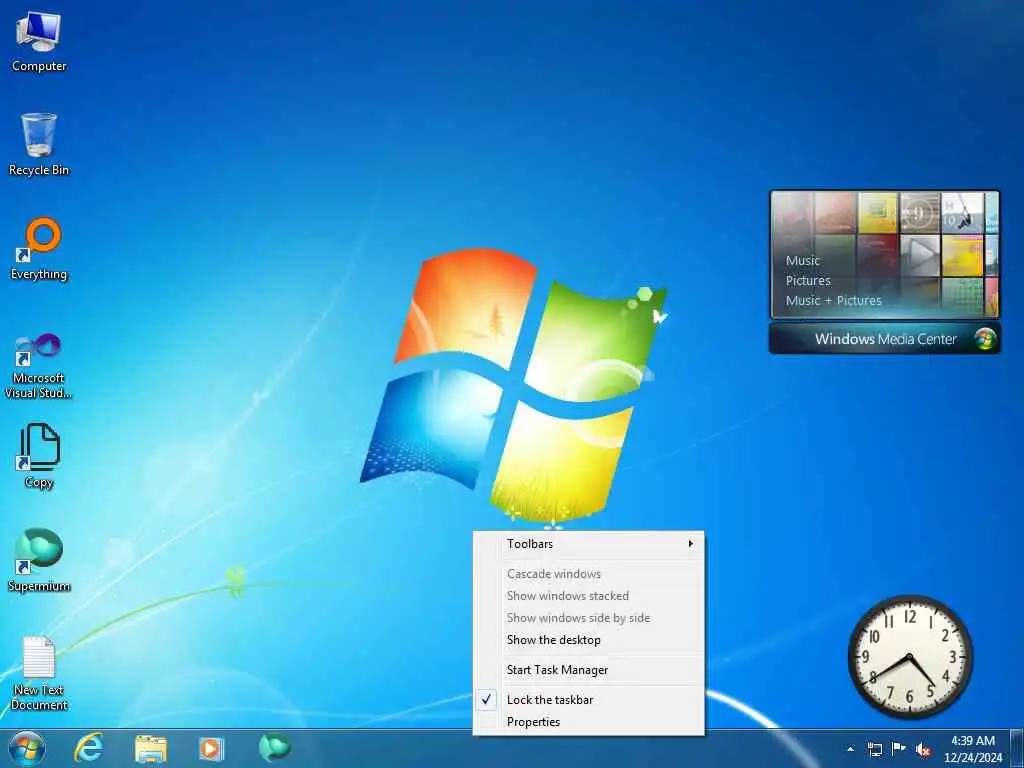The width and height of the screenshot is (1024, 768).
Task: Select Music in the Media Center gadget
Action: point(803,261)
